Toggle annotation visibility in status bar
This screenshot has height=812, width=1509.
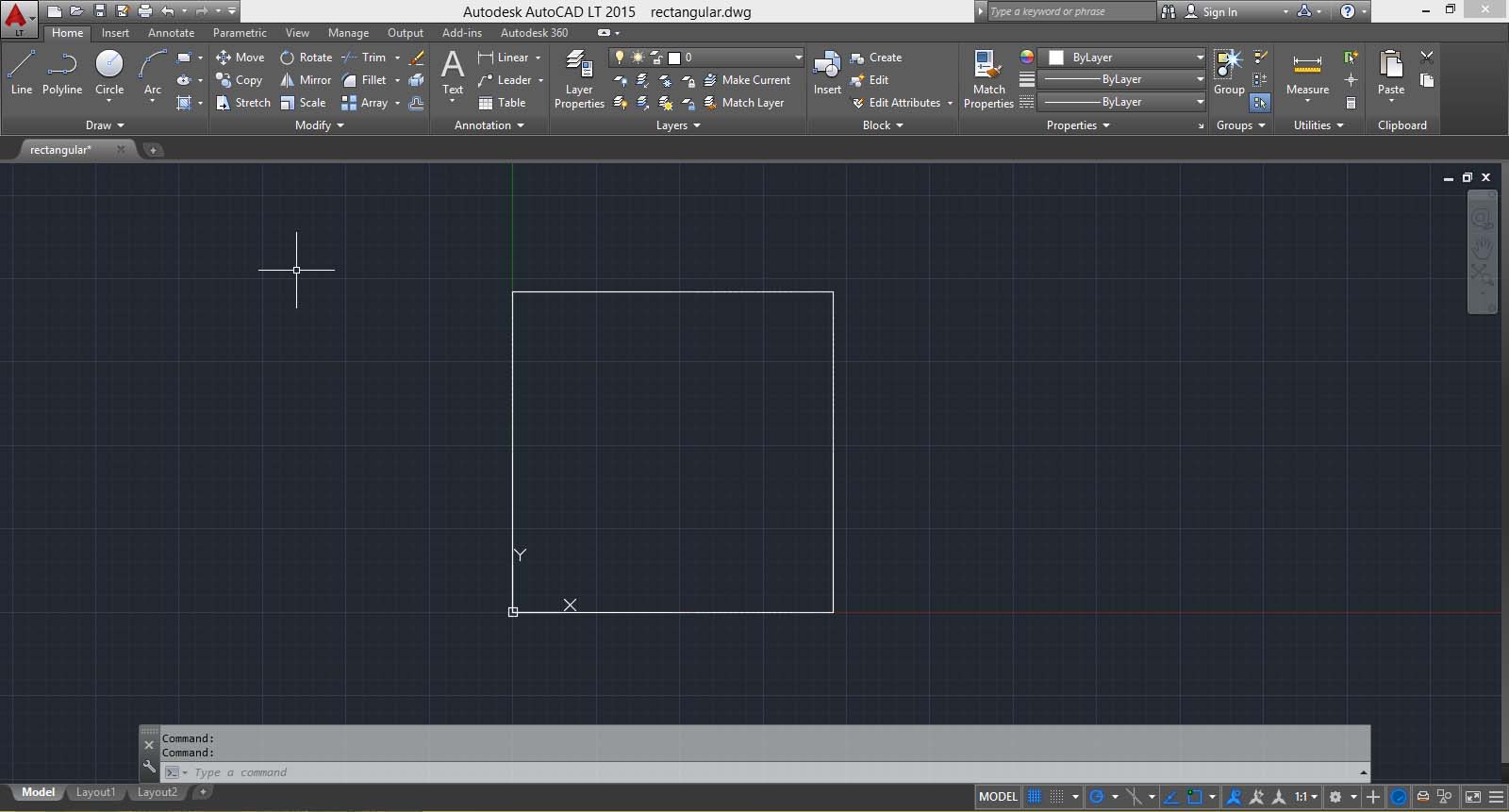point(1234,797)
